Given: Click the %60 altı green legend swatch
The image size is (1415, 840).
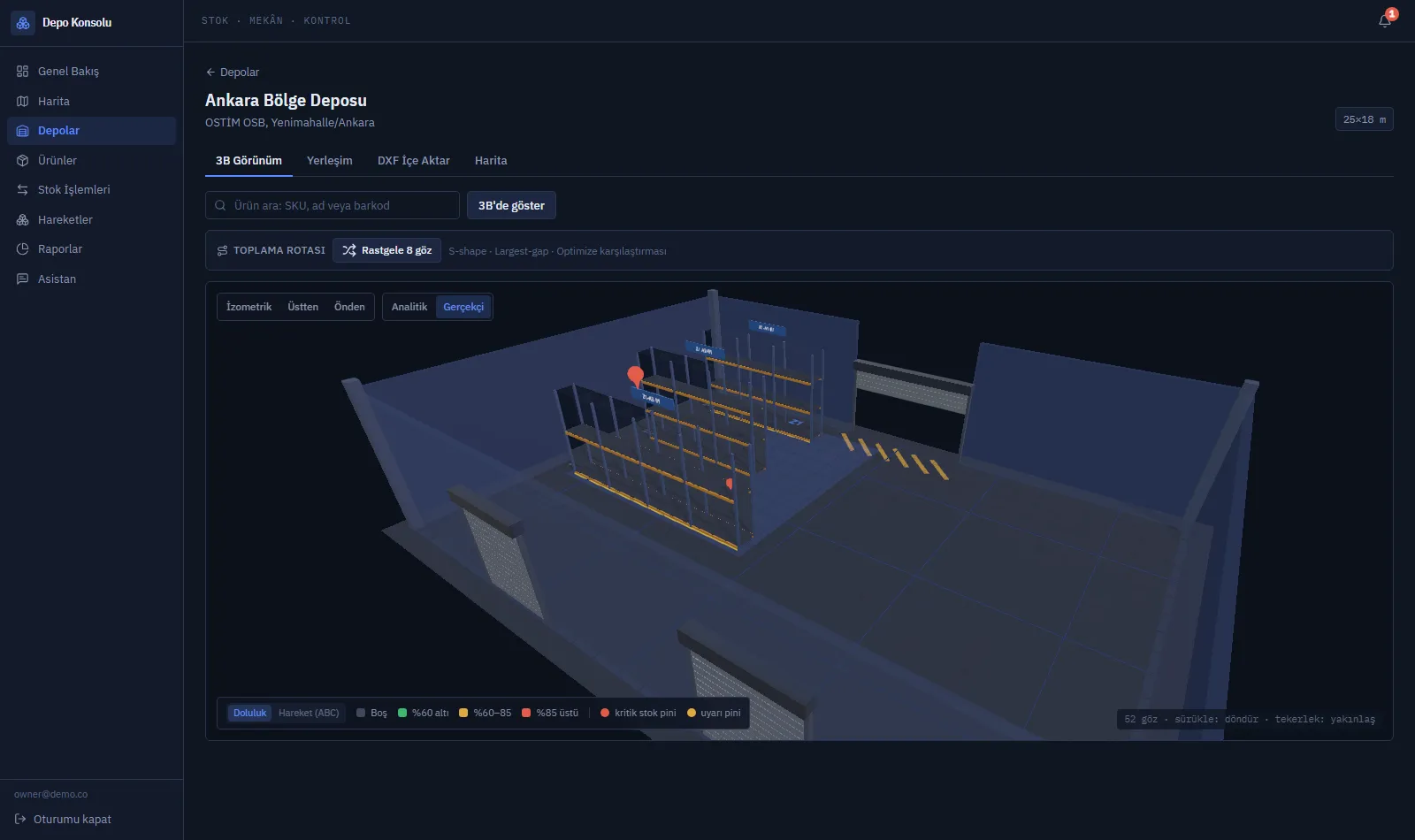Looking at the screenshot, I should click(402, 713).
